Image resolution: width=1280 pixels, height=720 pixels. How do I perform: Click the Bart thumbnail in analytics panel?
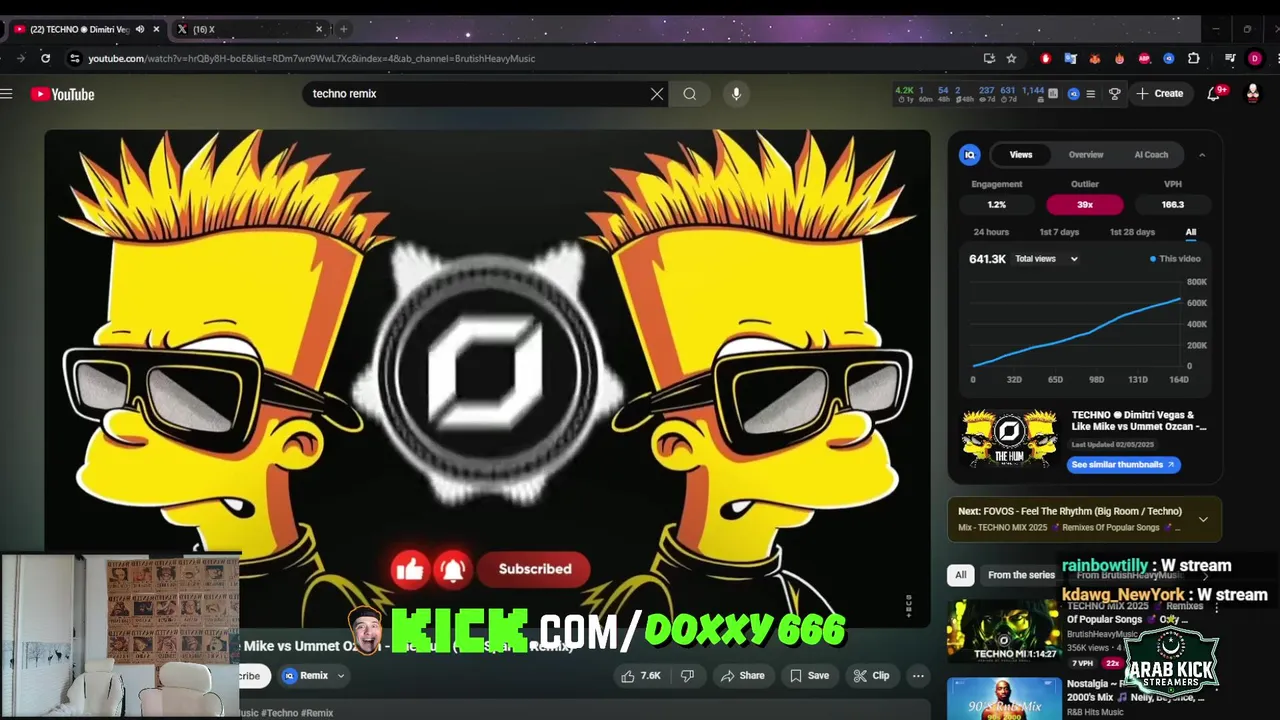[x=1009, y=439]
